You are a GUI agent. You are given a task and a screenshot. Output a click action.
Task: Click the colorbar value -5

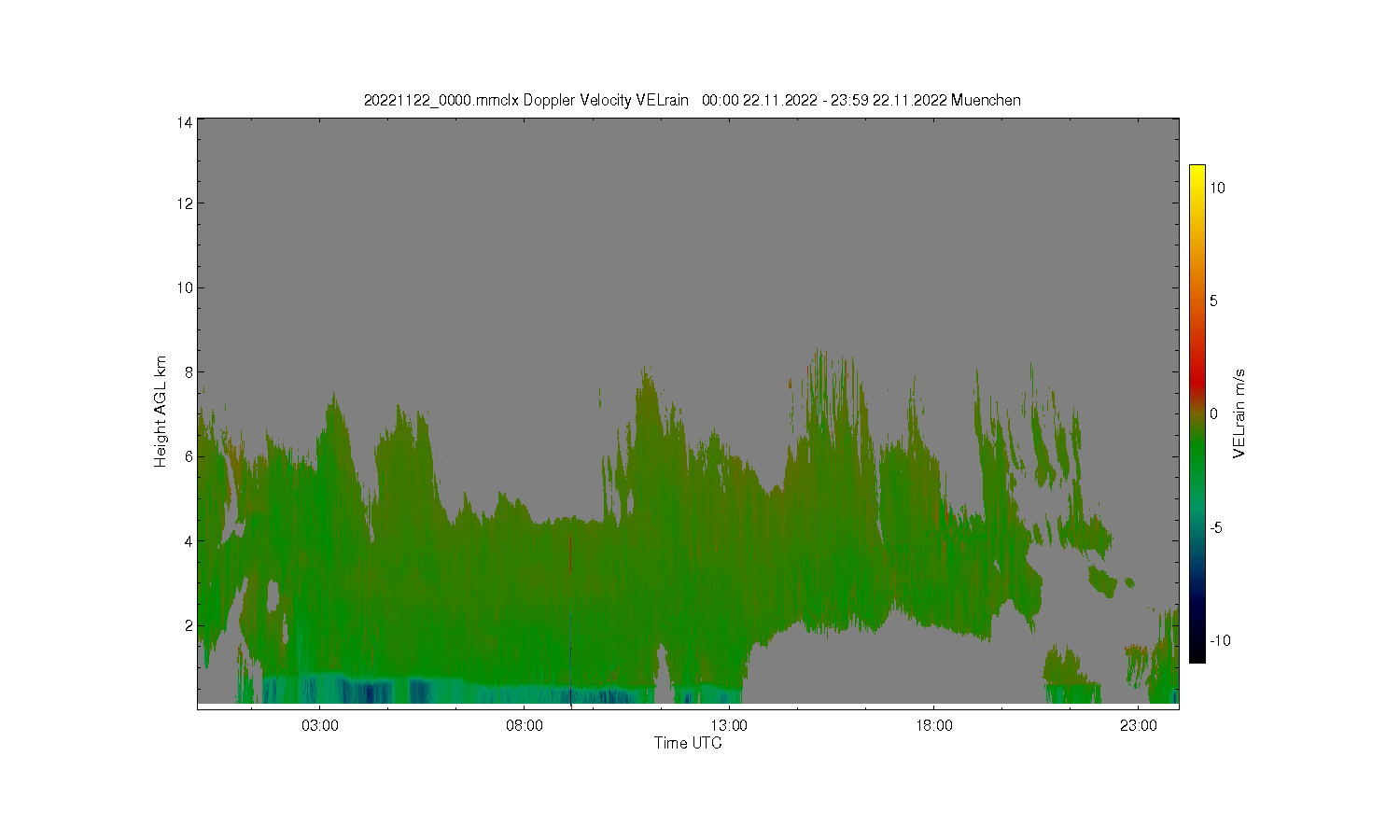pyautogui.click(x=1216, y=527)
